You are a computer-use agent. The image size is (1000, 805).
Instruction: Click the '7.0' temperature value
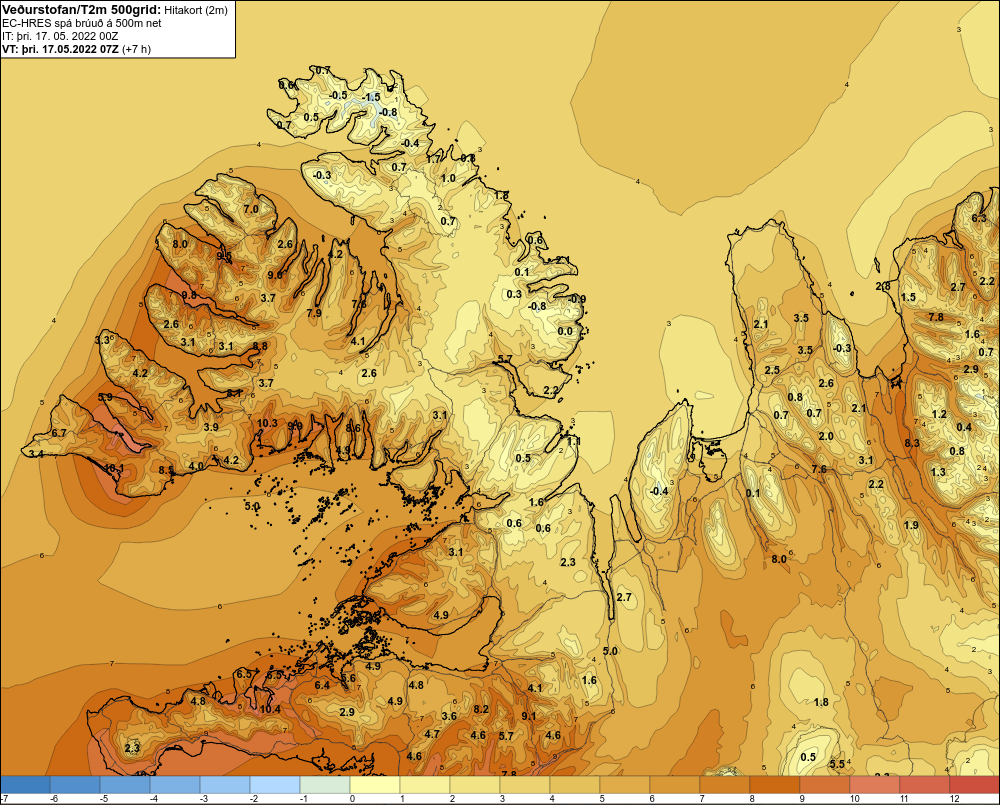251,209
